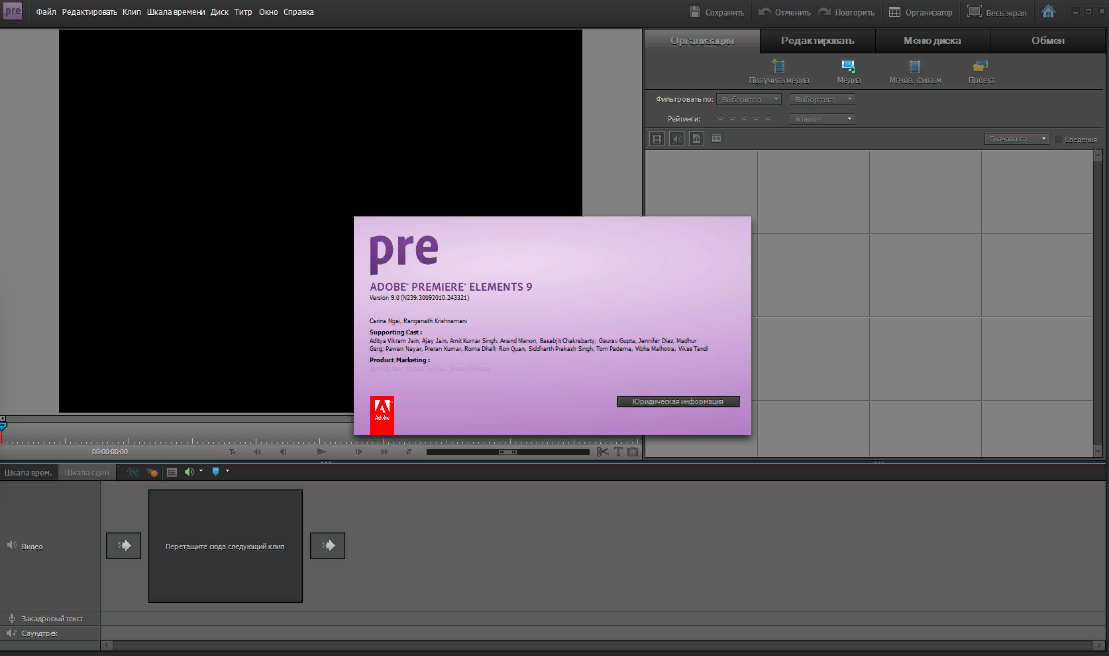
Task: Go to previous edit point button
Action: [232, 452]
